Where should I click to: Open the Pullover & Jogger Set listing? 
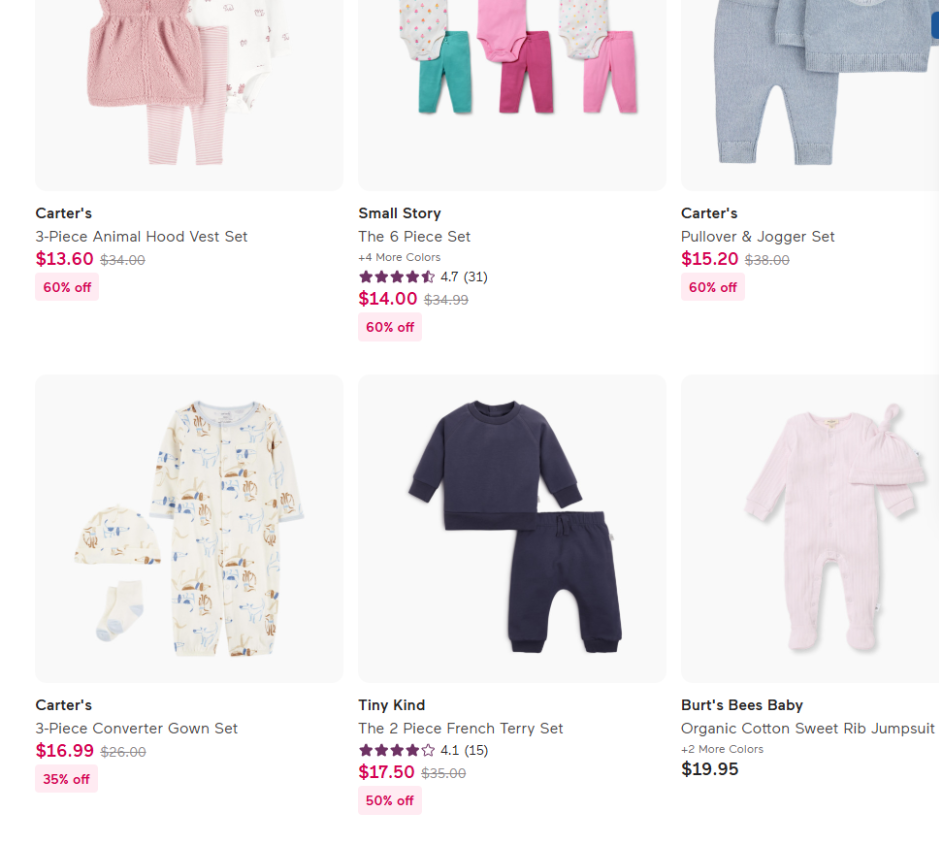pos(757,236)
